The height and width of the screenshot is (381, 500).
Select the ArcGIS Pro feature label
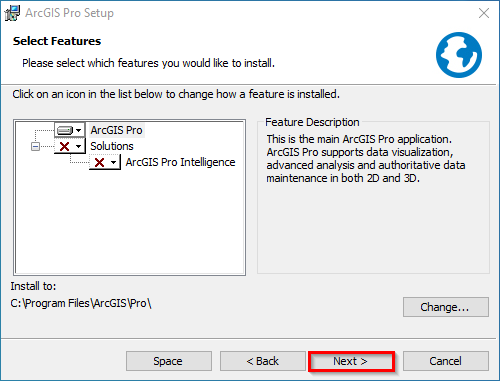pyautogui.click(x=116, y=130)
